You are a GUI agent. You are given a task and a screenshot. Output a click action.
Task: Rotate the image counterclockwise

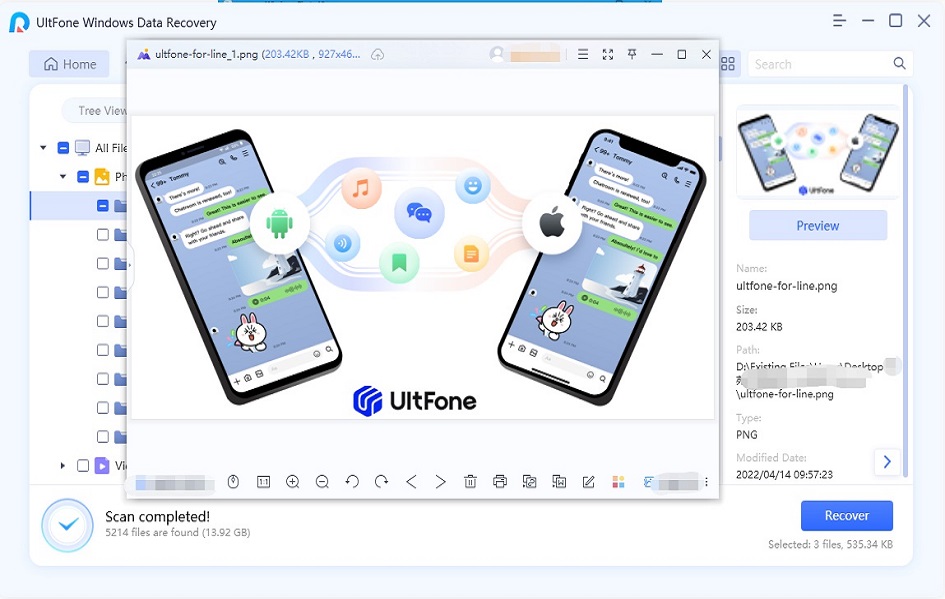pos(352,481)
